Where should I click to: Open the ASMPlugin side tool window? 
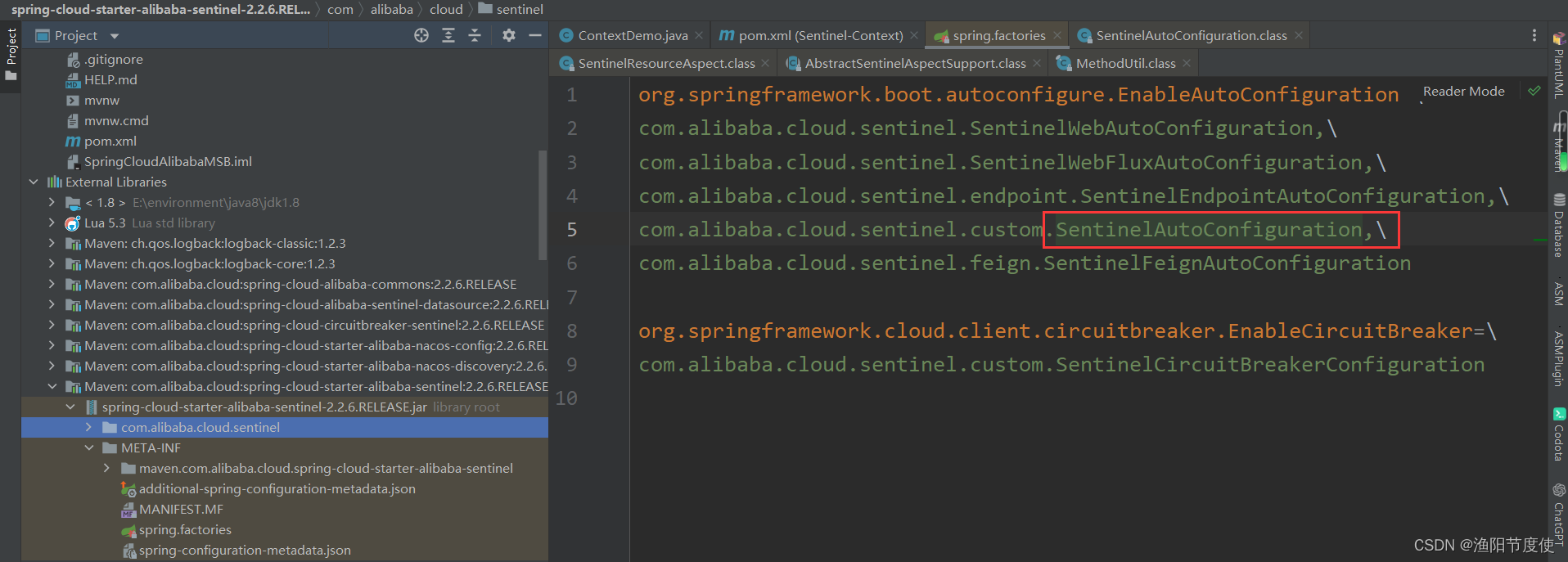coord(1559,358)
